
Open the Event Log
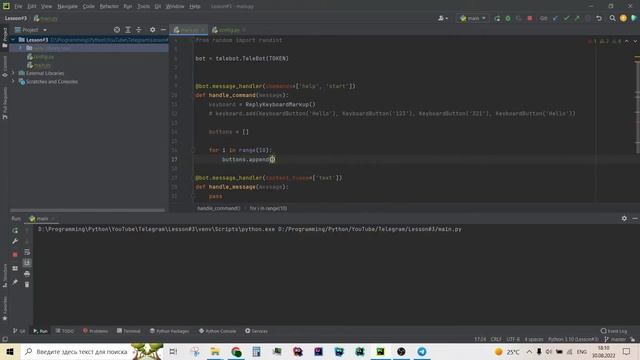coord(614,331)
